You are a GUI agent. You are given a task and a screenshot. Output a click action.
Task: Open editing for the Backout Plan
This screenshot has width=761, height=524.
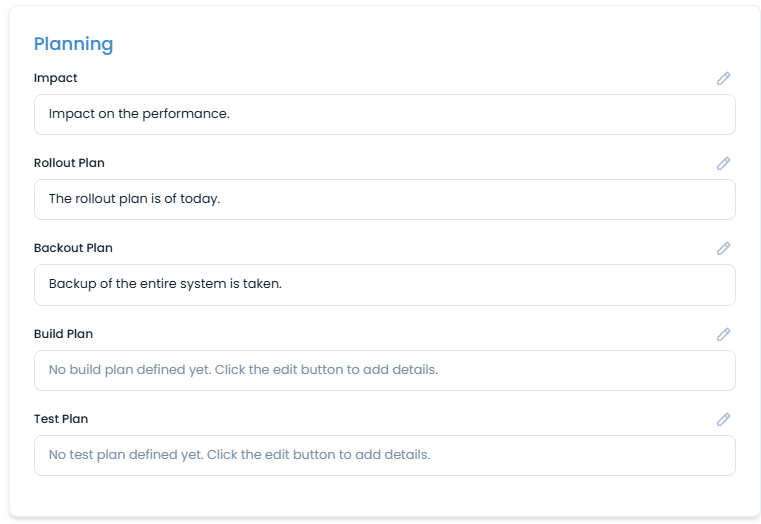724,248
